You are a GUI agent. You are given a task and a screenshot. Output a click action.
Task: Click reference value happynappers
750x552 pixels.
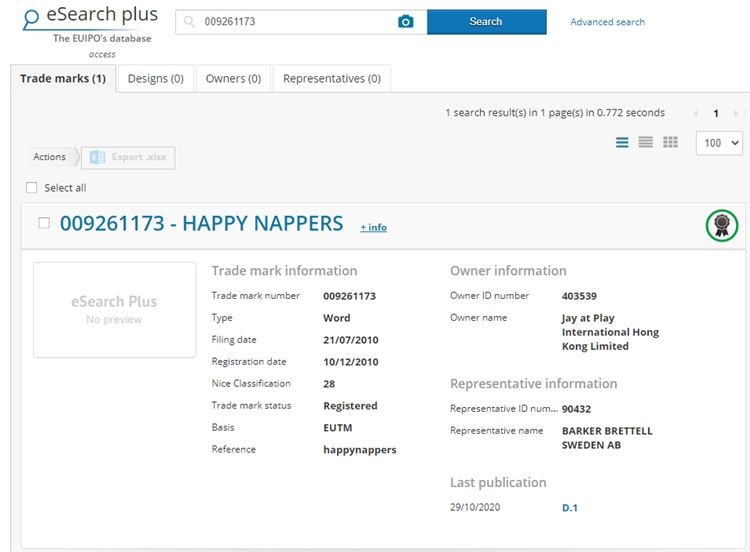(360, 450)
